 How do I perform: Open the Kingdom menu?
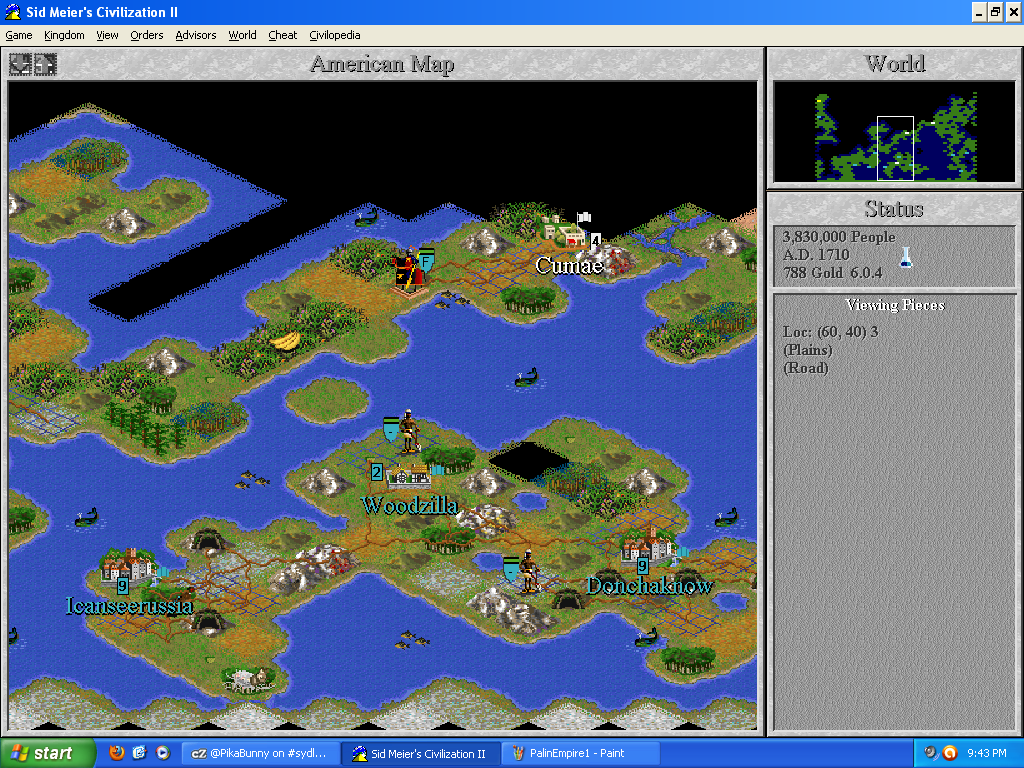[64, 35]
